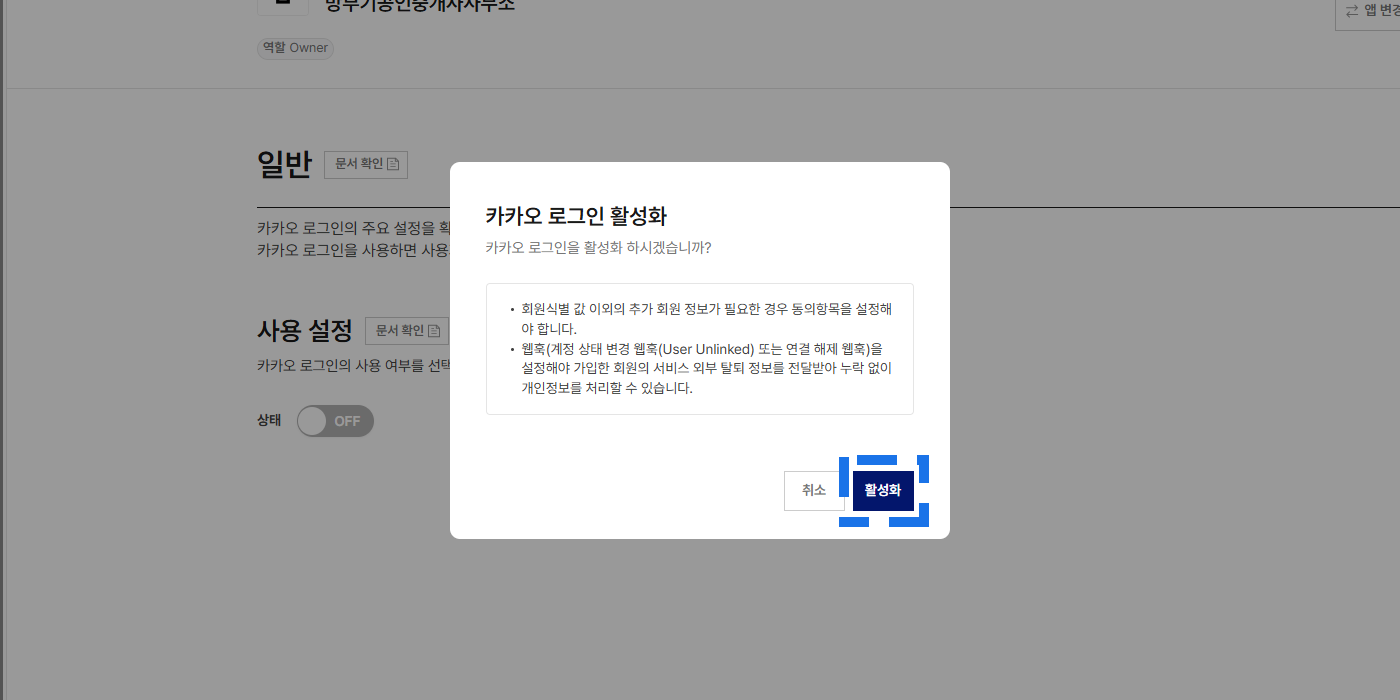Click the 일반 section heading
The image size is (1400, 700).
coord(285,164)
